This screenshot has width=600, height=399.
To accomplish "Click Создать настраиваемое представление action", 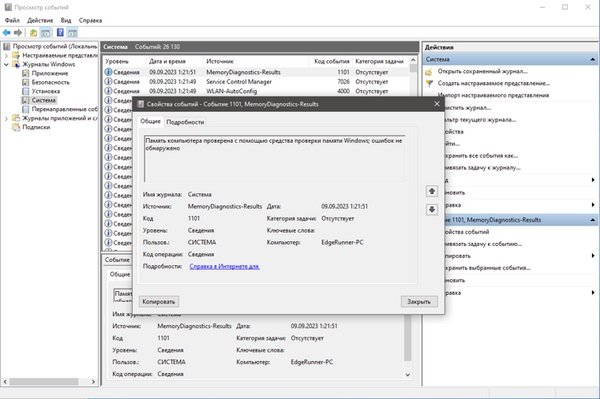I will click(494, 83).
